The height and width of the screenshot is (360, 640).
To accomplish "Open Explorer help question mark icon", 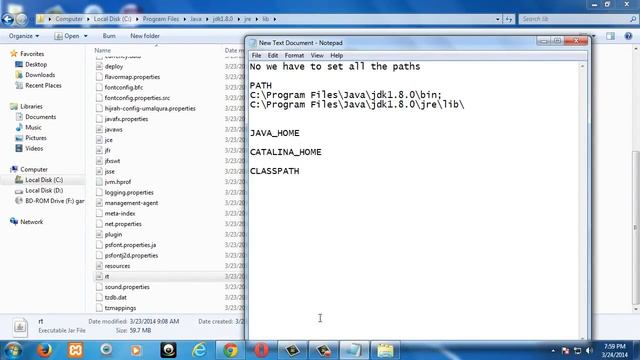I will click(628, 36).
